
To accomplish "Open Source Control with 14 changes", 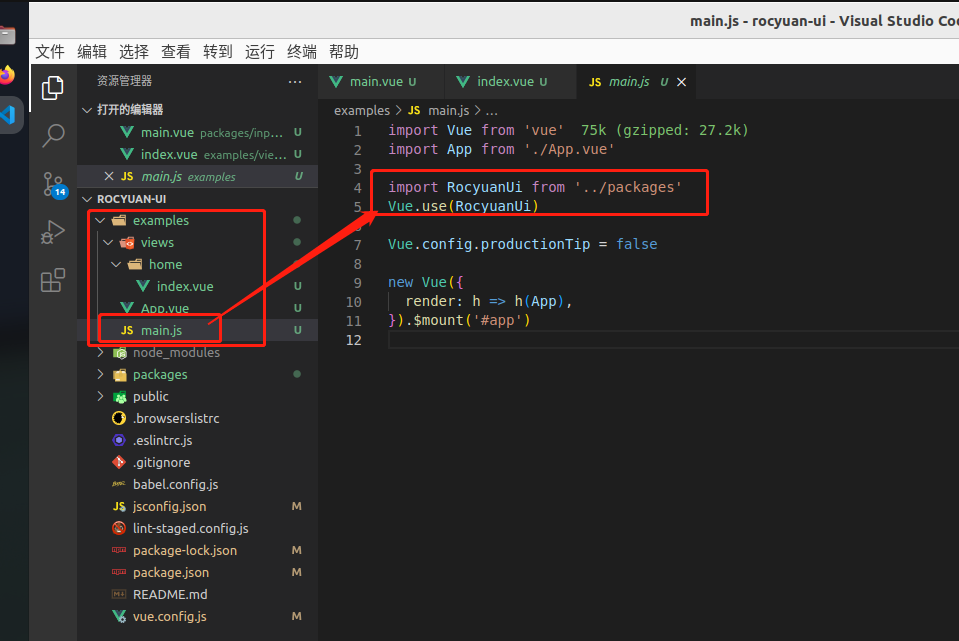I will tap(54, 185).
